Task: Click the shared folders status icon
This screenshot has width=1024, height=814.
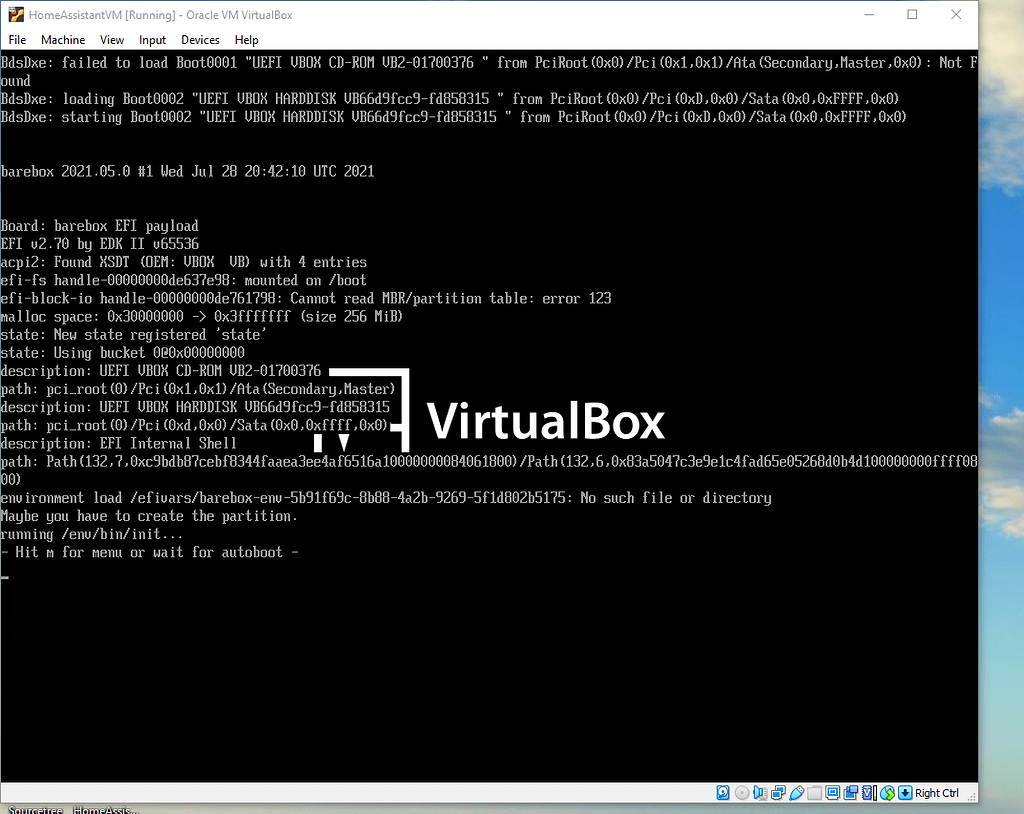Action: (815, 792)
